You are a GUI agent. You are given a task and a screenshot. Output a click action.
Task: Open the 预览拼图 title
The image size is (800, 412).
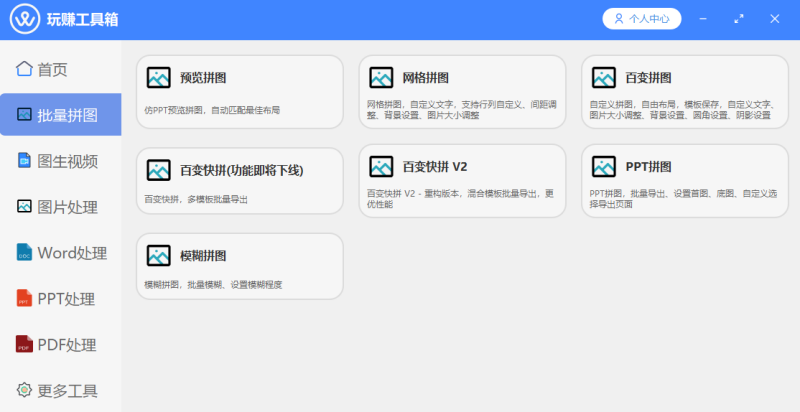[203, 78]
